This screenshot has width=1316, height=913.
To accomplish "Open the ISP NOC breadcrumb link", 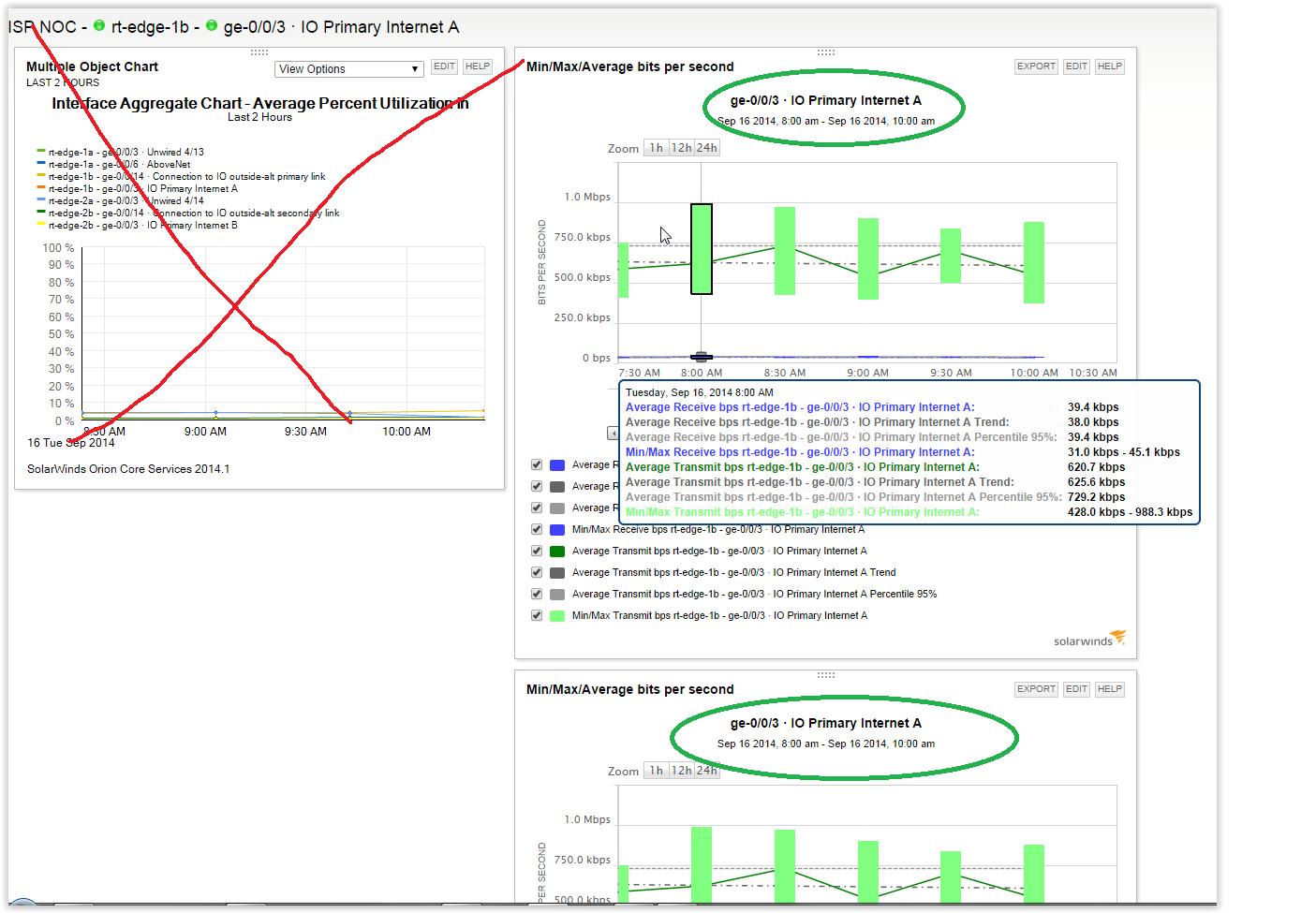I will coord(42,27).
